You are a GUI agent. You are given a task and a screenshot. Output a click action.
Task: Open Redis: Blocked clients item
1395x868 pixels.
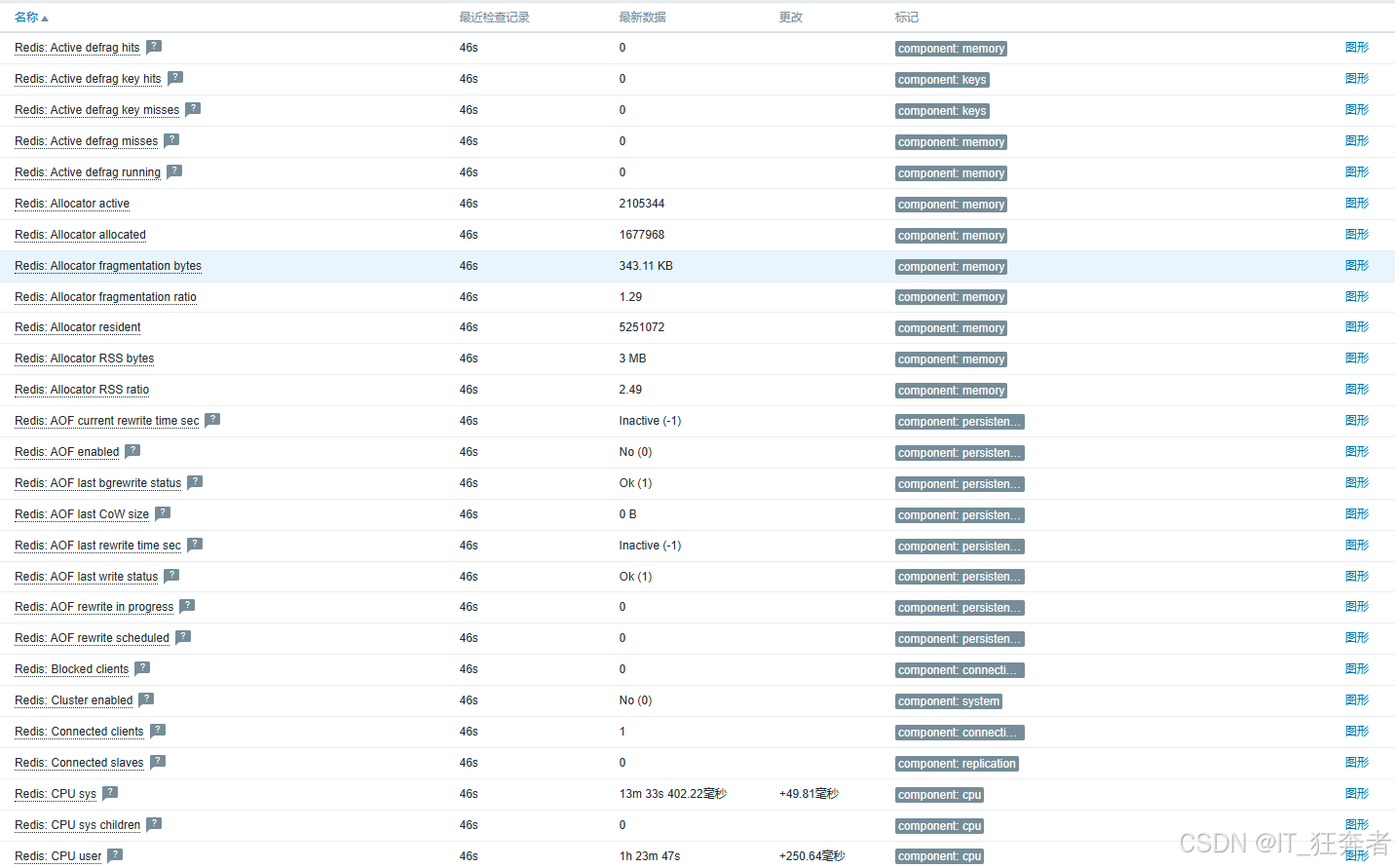click(x=71, y=669)
